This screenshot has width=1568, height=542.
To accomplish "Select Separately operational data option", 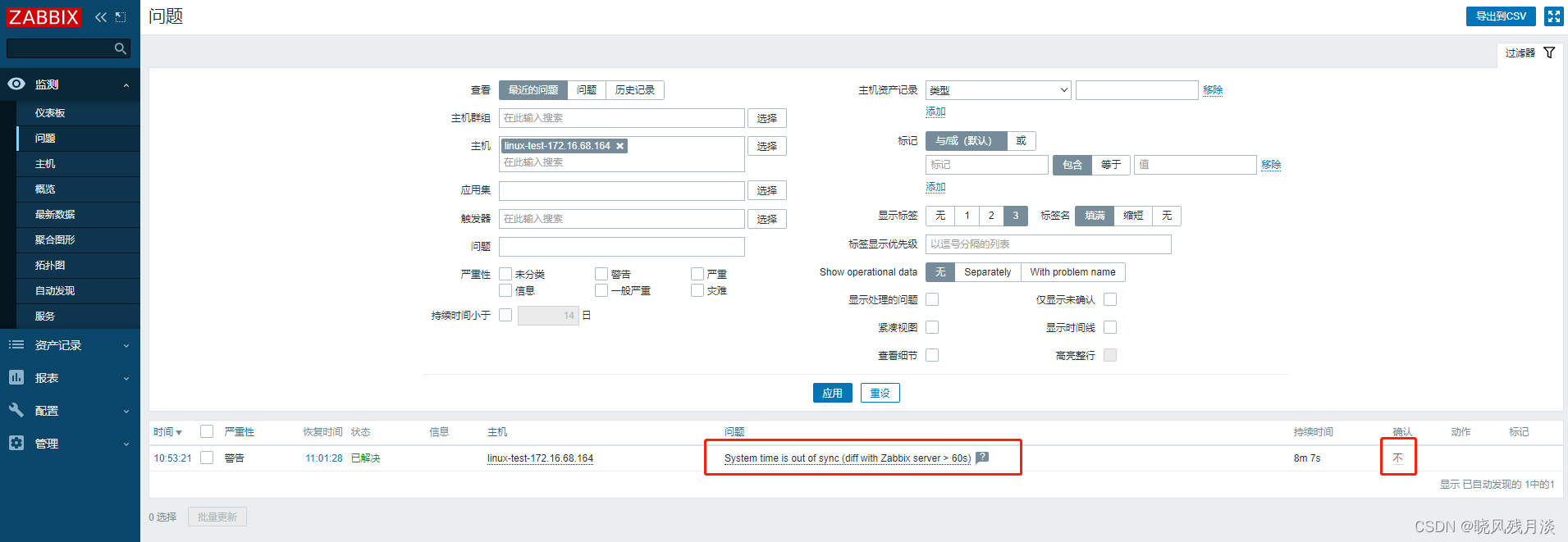I will [988, 272].
